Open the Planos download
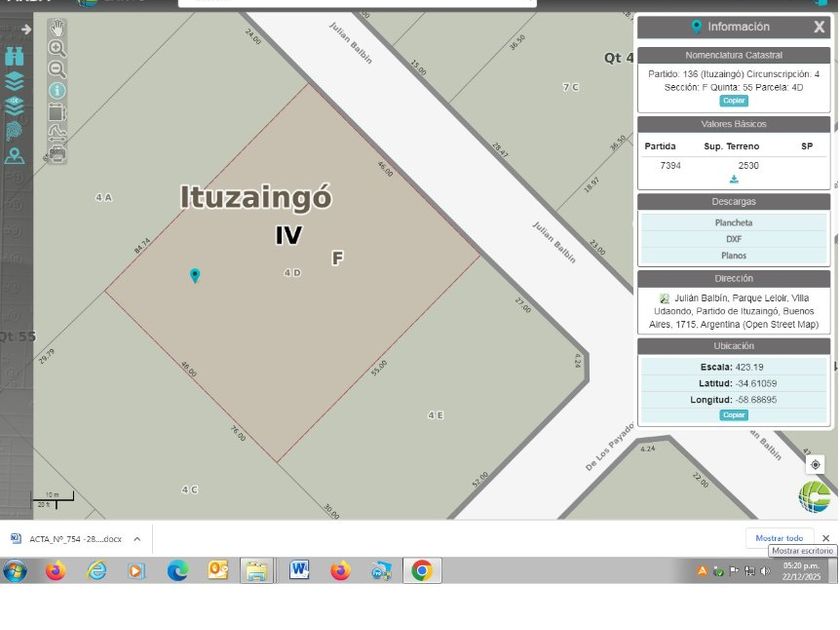The height and width of the screenshot is (630, 840). 733,256
